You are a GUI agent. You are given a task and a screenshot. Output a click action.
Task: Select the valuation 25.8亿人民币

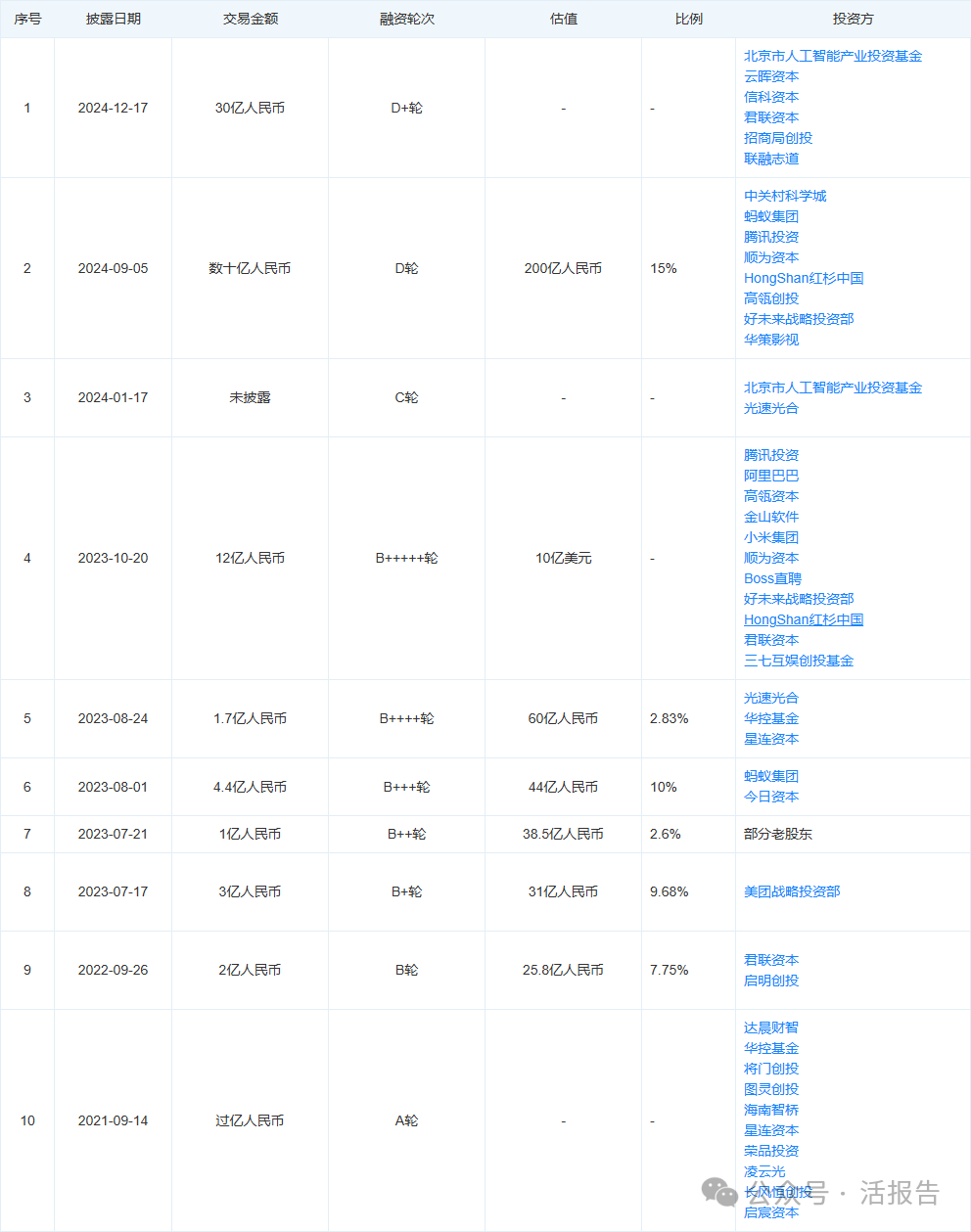pos(564,970)
